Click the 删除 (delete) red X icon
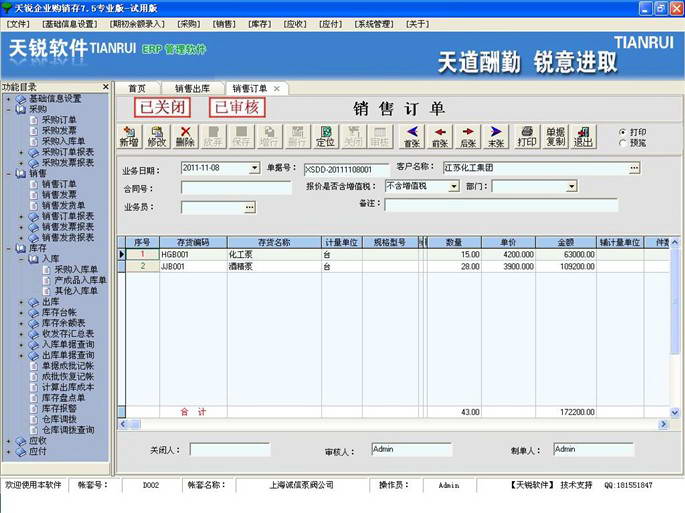Image resolution: width=685 pixels, height=513 pixels. tap(185, 136)
